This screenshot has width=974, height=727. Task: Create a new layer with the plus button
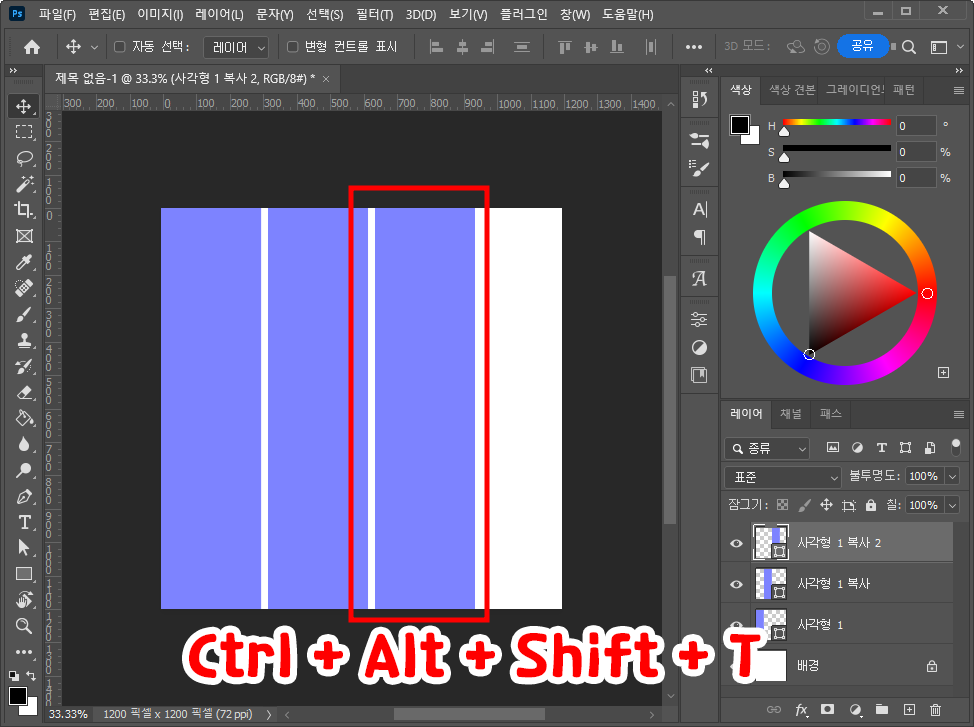point(908,710)
